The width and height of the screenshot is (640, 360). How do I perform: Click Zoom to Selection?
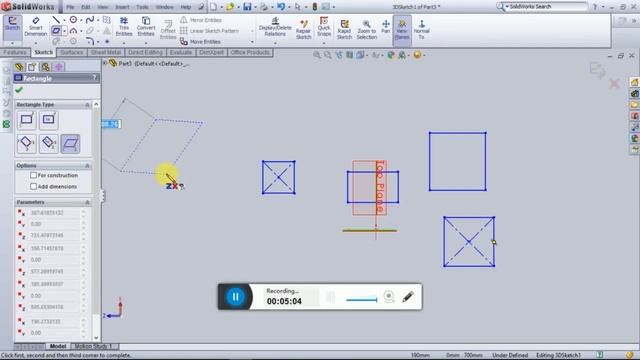click(x=367, y=29)
